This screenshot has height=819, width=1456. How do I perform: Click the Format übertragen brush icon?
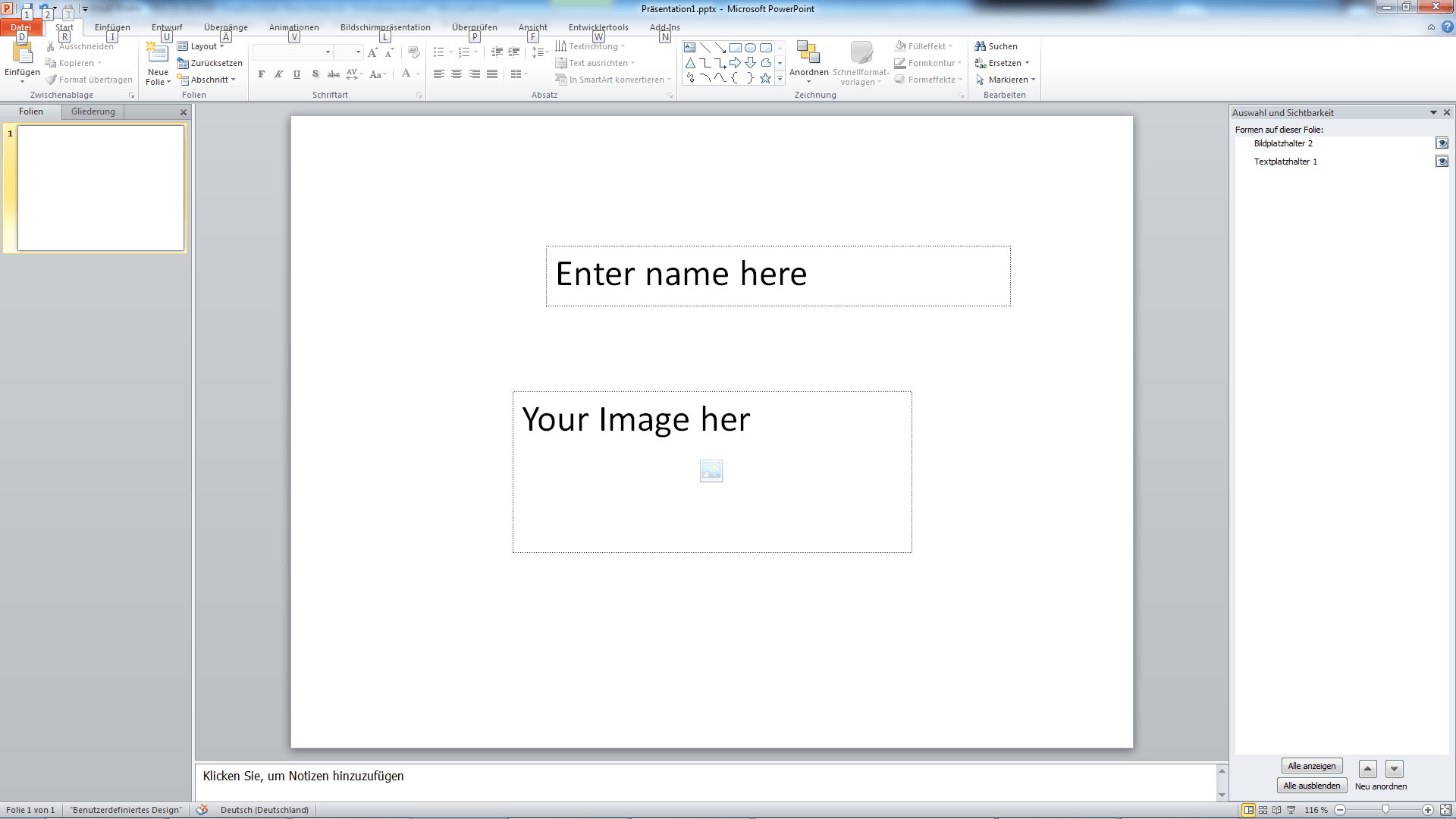51,80
